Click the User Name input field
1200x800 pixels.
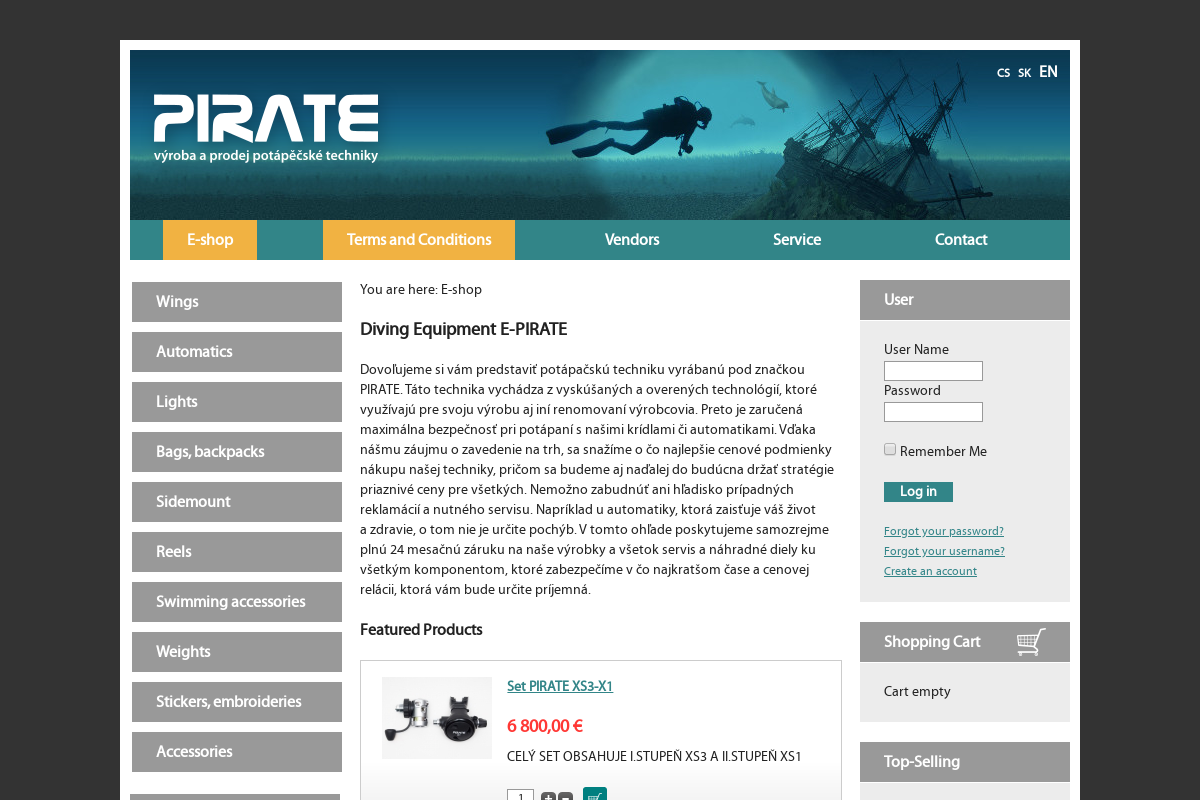[932, 370]
